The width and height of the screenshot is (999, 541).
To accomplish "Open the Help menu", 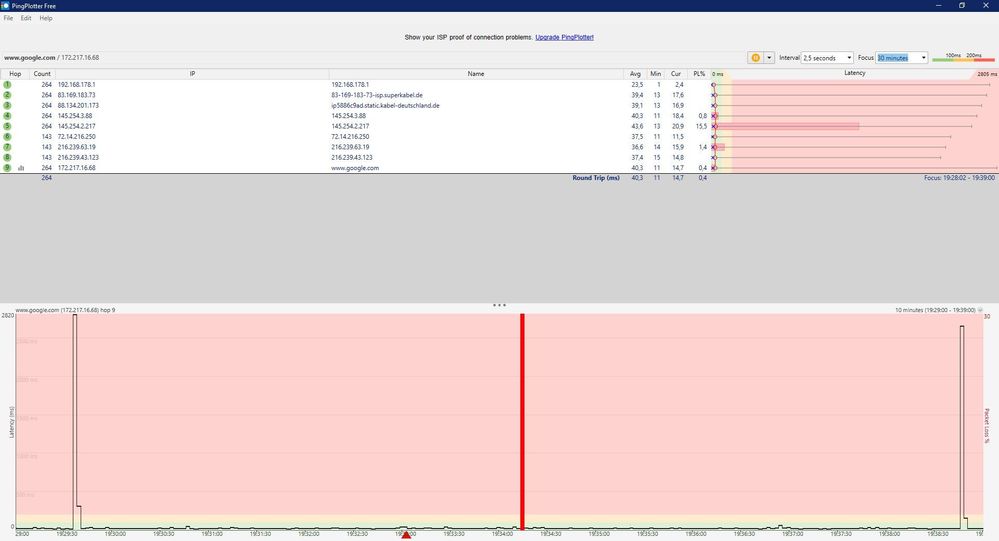I will (x=46, y=18).
